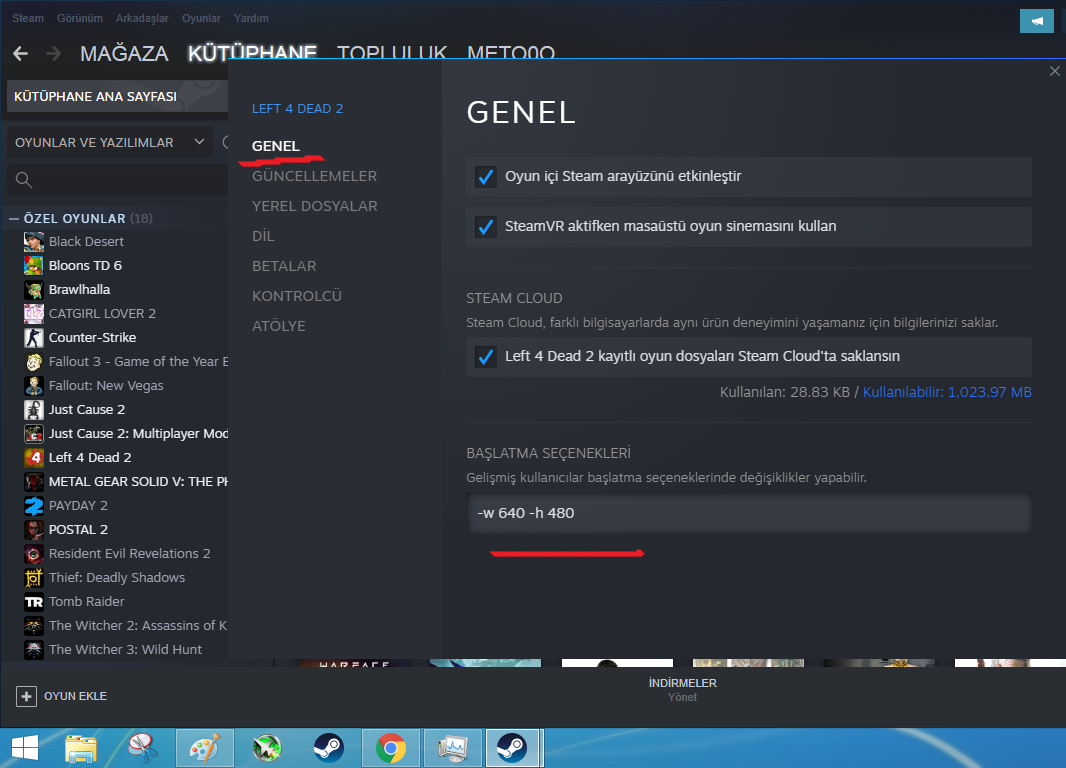Screen dimensions: 1066x768
Task: Click the Left 4 Dead 2 game icon
Action: [33, 457]
